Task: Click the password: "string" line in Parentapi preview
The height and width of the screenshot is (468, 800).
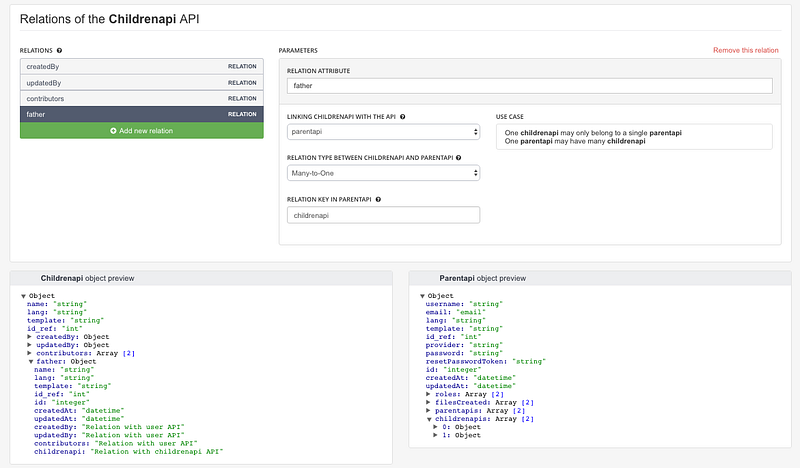Action: (x=464, y=353)
